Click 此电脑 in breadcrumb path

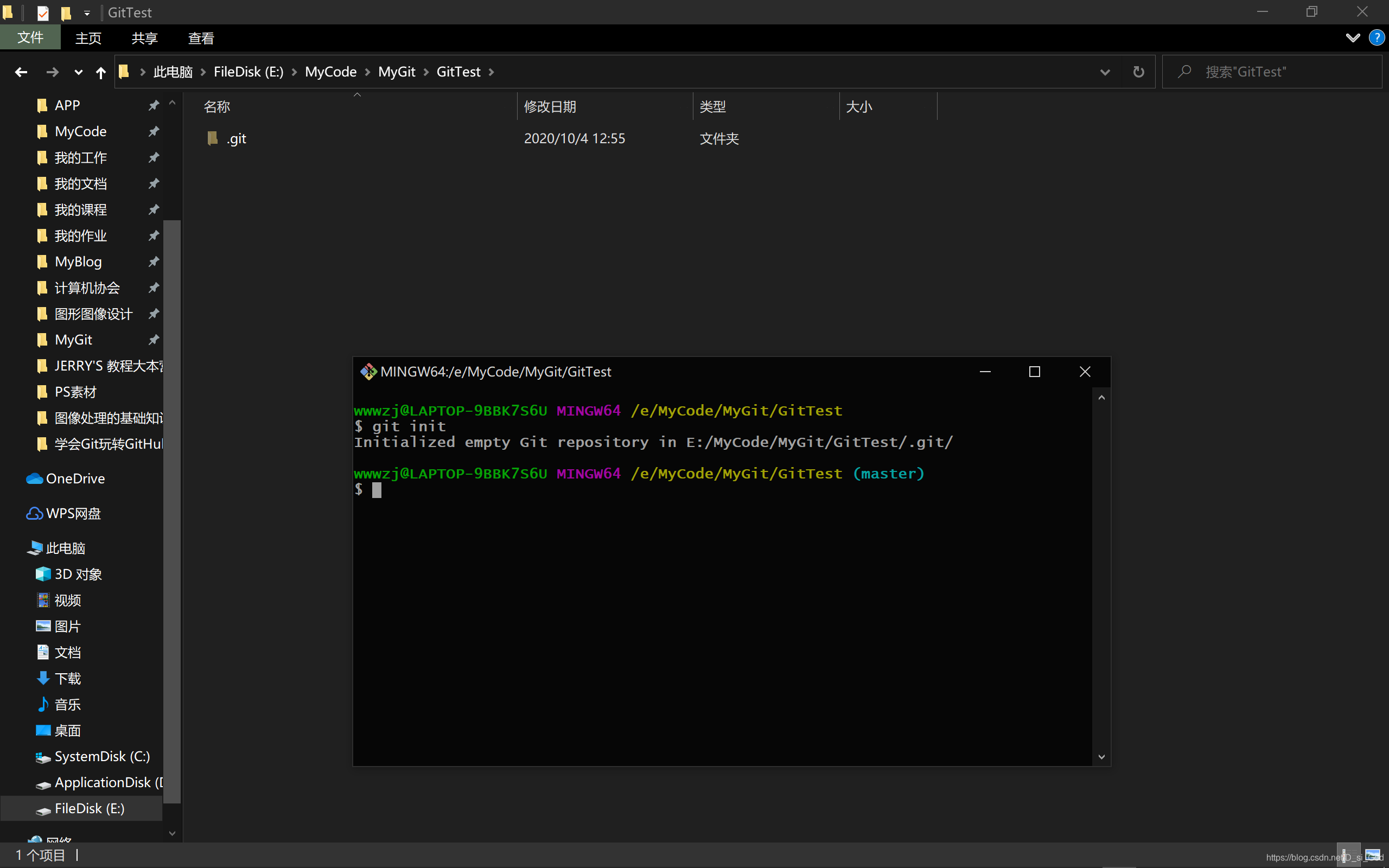(173, 72)
